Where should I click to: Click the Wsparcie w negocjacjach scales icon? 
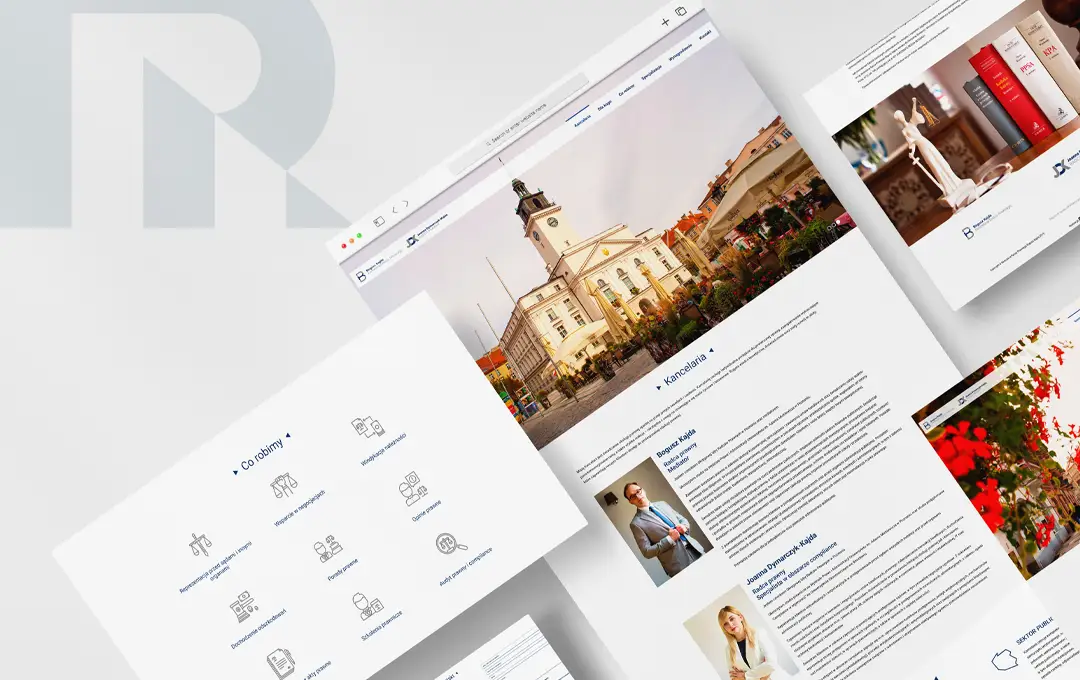point(284,486)
